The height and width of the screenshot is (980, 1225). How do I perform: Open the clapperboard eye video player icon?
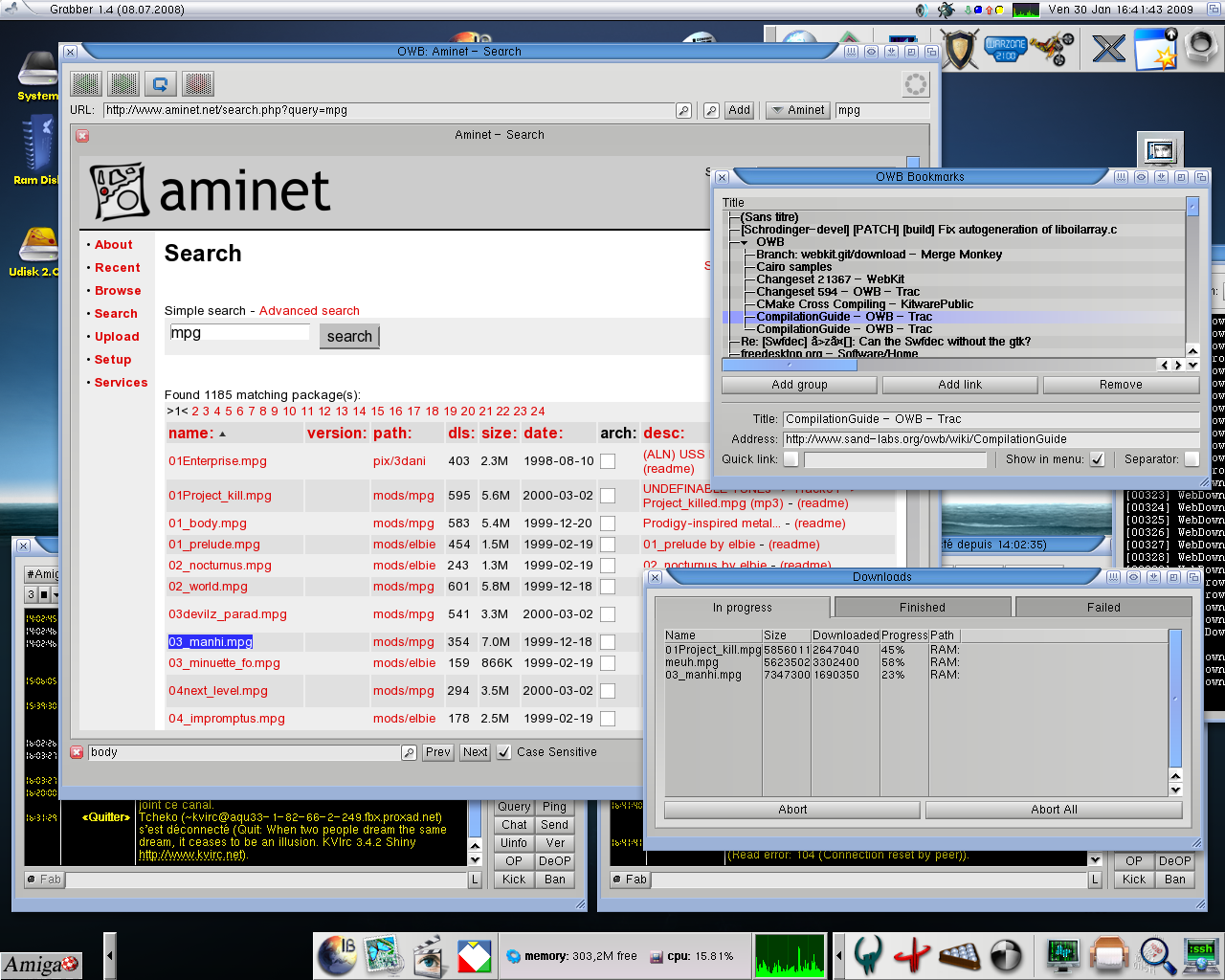pos(429,955)
